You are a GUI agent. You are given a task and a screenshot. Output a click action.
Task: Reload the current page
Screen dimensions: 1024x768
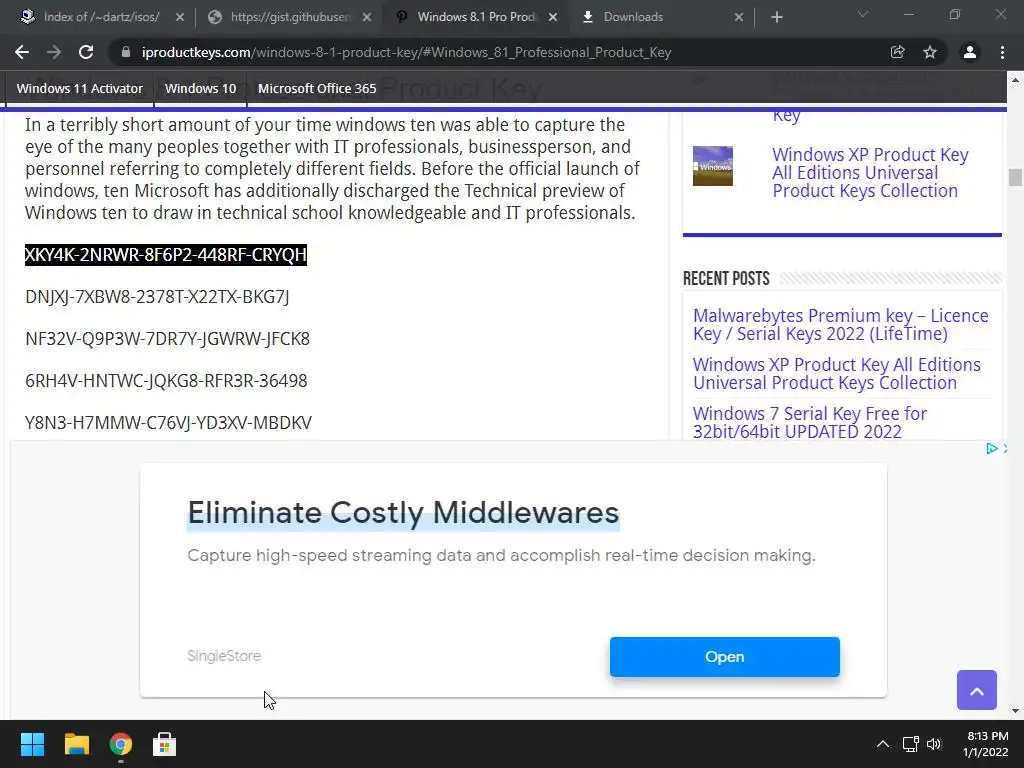(86, 52)
